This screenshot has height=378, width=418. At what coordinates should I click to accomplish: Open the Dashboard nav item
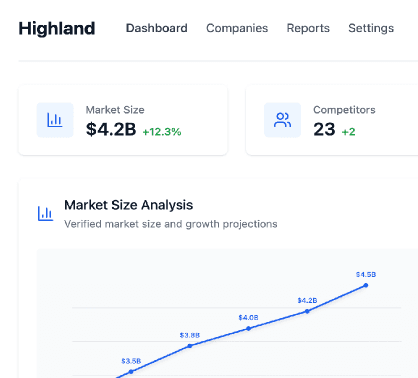click(x=157, y=28)
